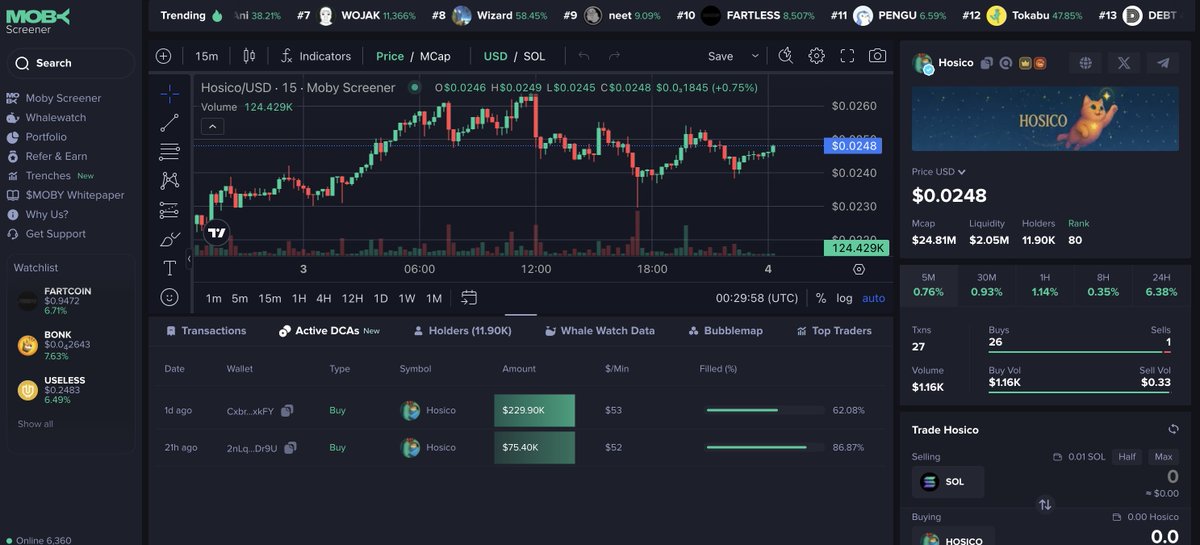Open the emoji sticker tool

(169, 297)
